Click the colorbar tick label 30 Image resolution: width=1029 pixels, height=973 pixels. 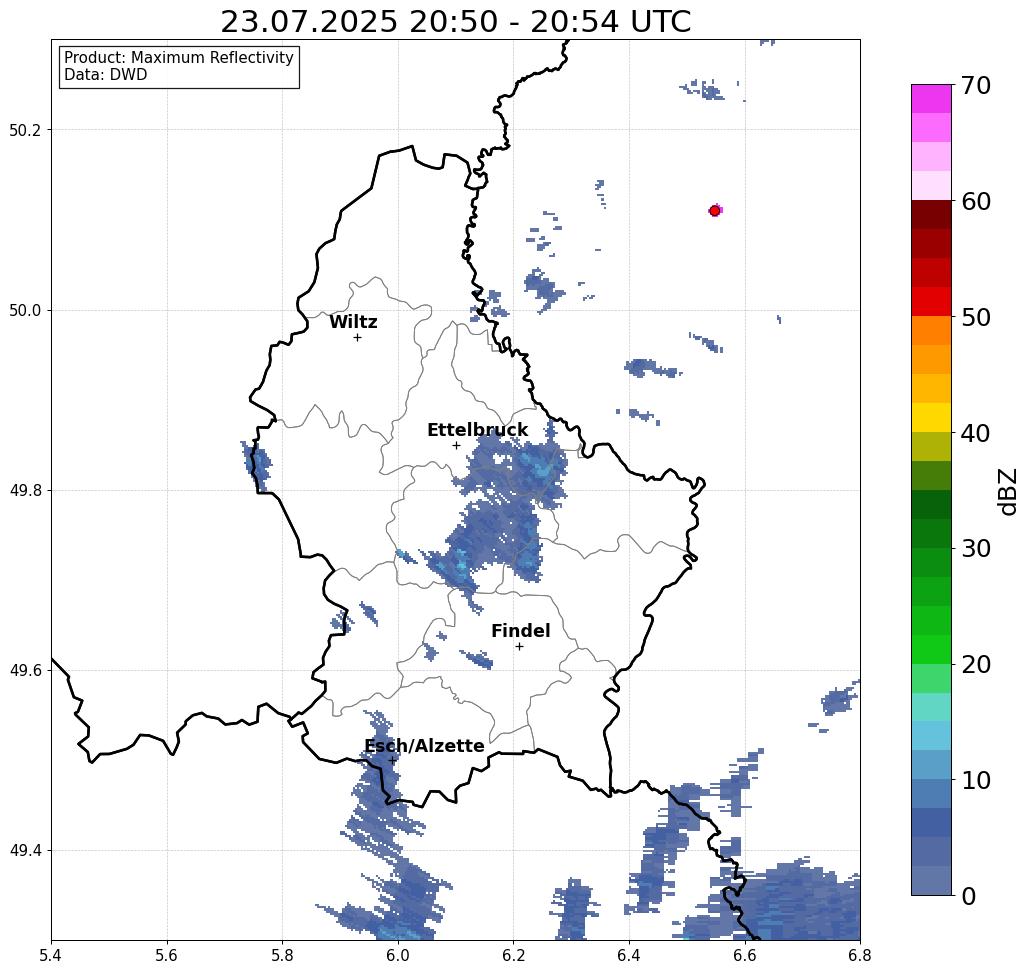pyautogui.click(x=975, y=549)
